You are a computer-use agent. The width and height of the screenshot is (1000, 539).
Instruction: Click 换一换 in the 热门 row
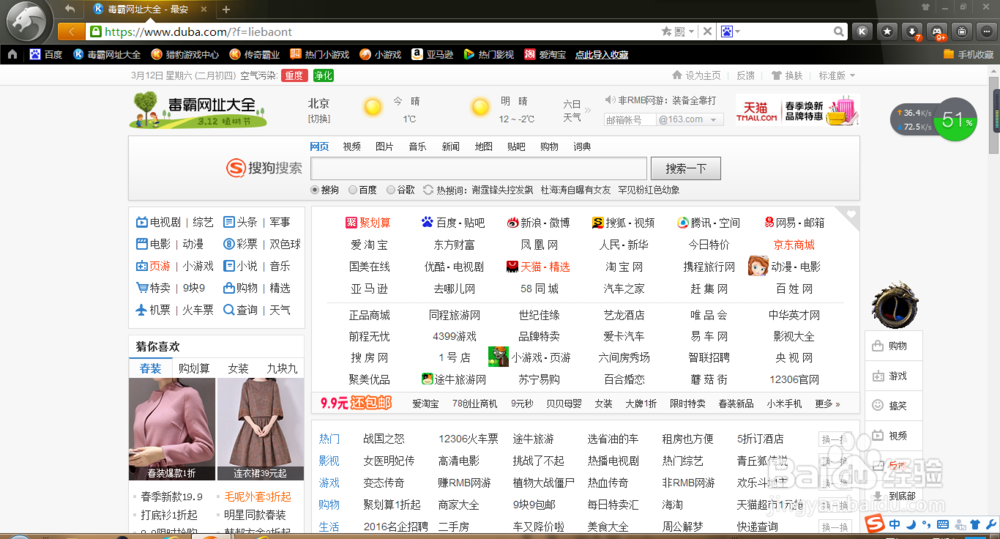(x=834, y=439)
